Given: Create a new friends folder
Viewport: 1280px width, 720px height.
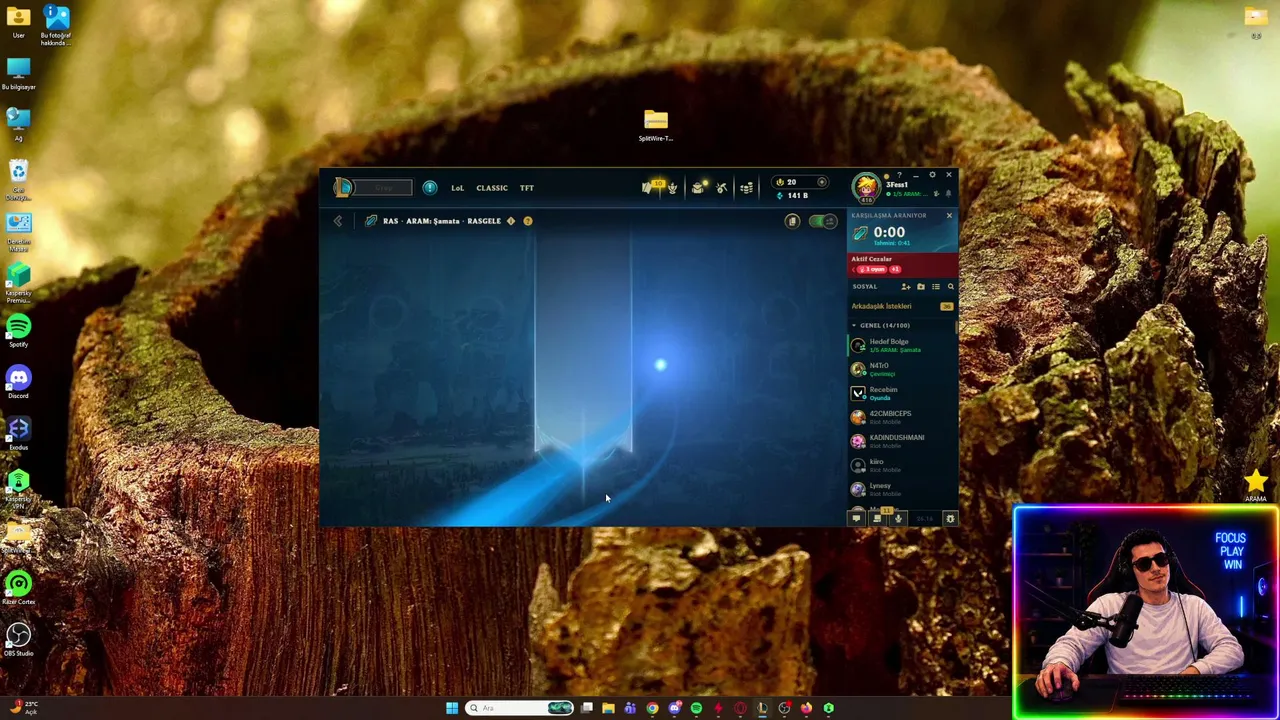Looking at the screenshot, I should 921,287.
